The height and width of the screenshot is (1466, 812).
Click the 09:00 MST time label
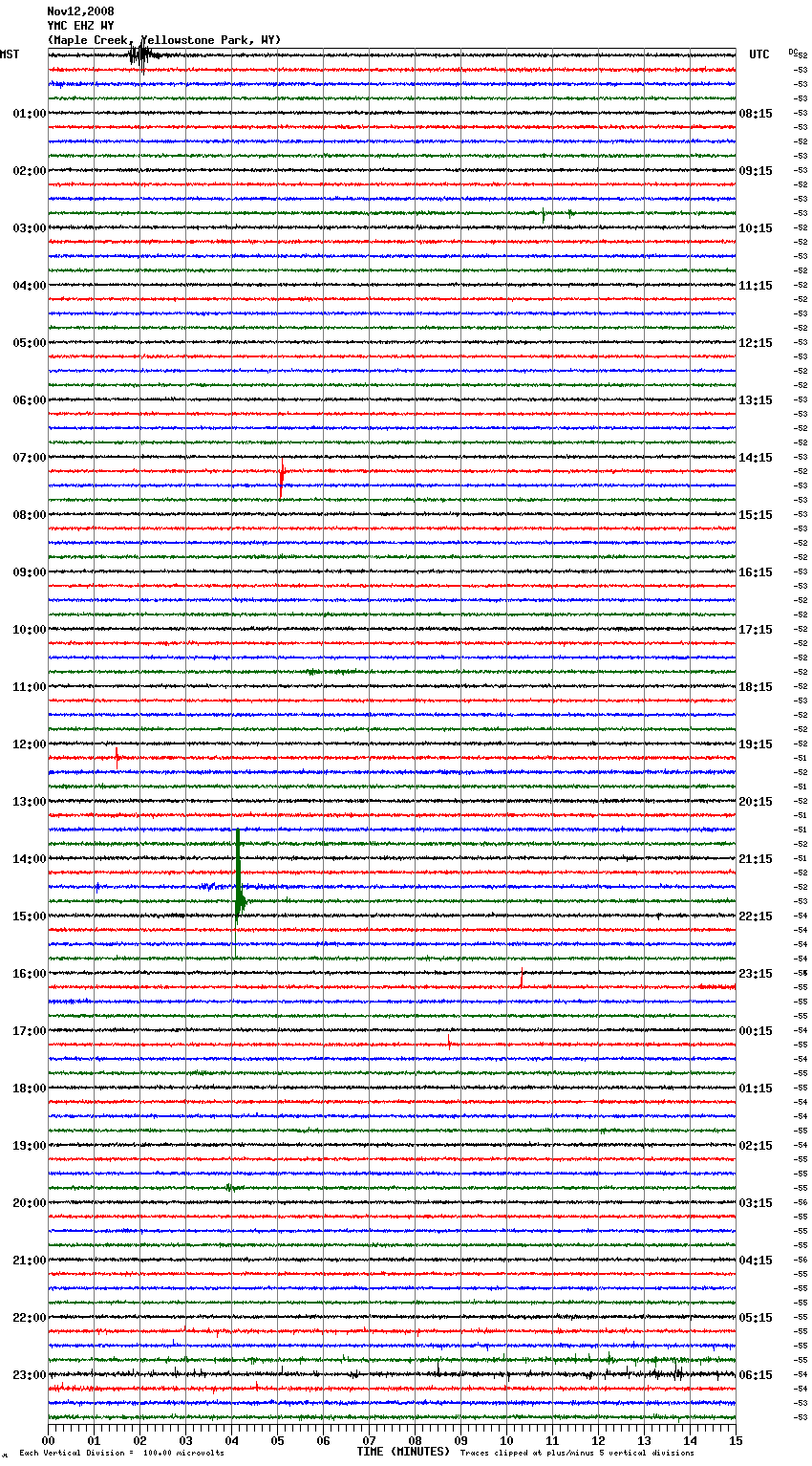click(30, 572)
